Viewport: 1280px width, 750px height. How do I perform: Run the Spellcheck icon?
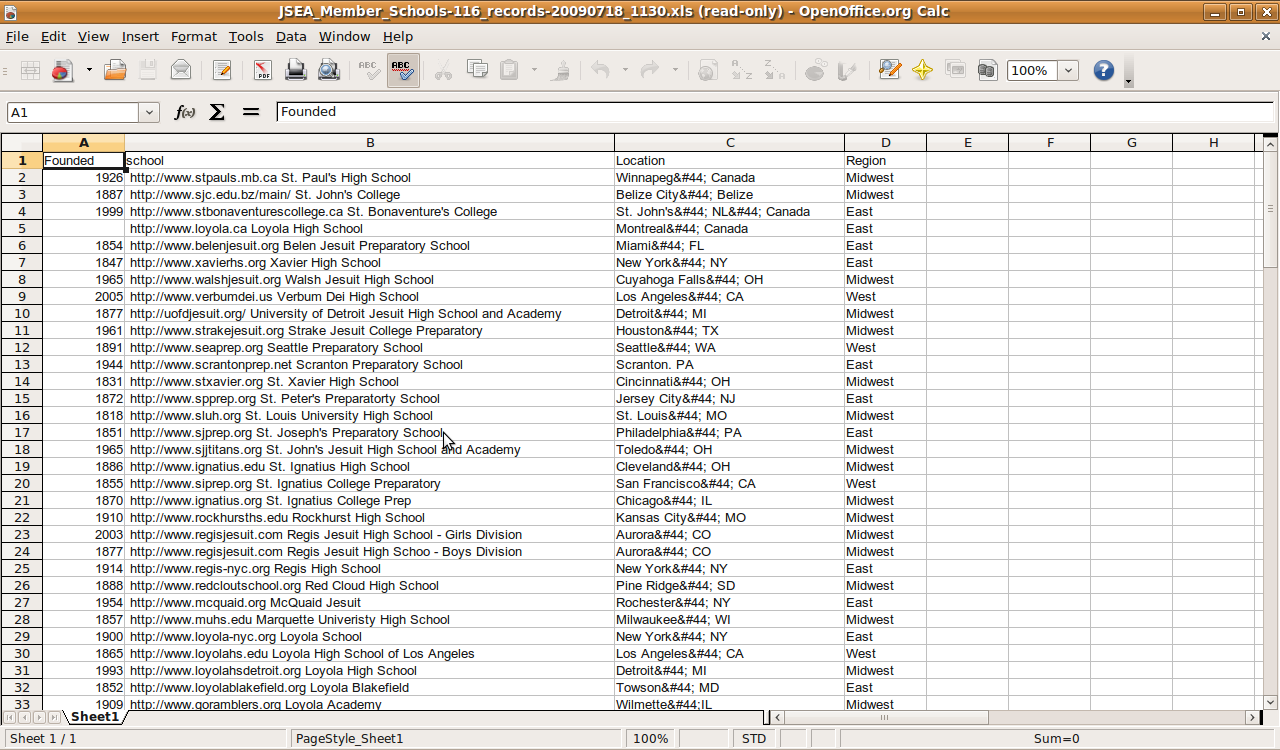[370, 70]
